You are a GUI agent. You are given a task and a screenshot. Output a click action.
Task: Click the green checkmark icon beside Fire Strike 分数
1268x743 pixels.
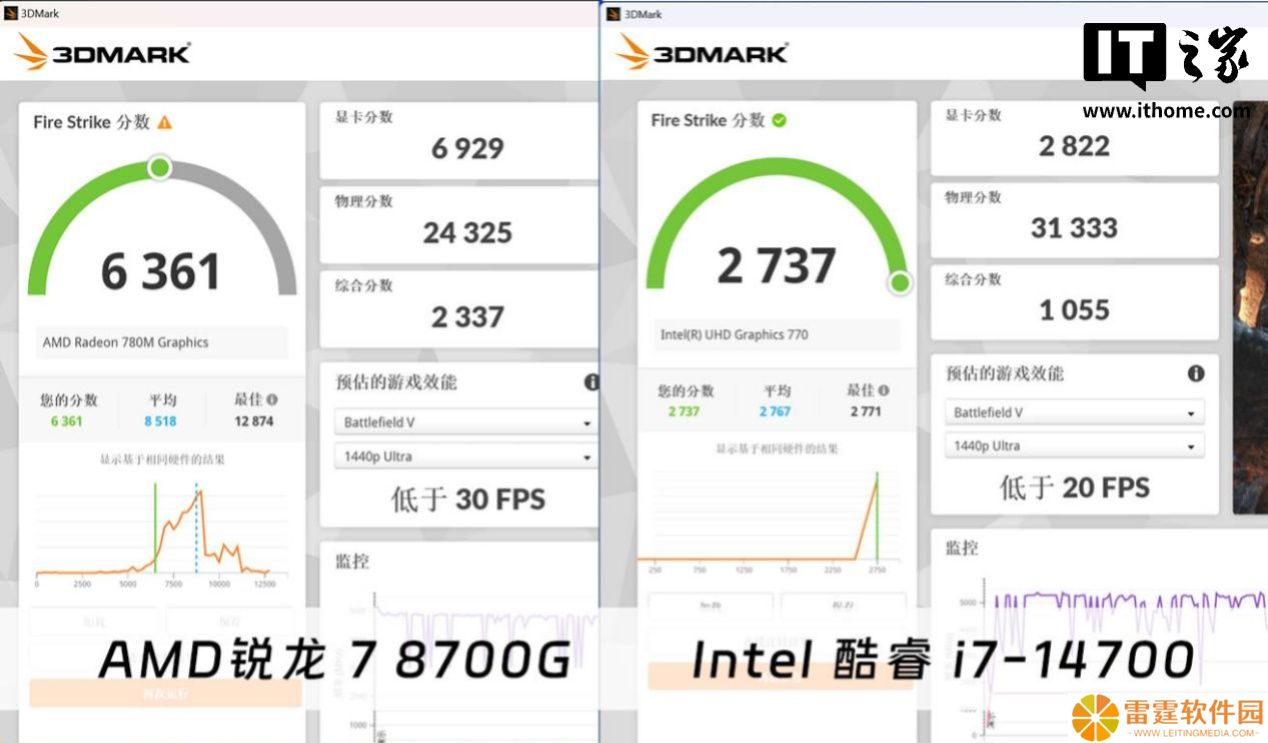click(x=779, y=120)
